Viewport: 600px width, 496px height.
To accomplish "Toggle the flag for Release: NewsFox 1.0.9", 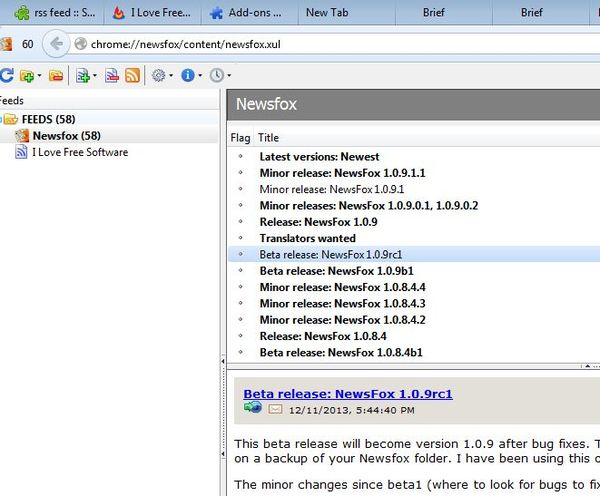I will point(240,222).
